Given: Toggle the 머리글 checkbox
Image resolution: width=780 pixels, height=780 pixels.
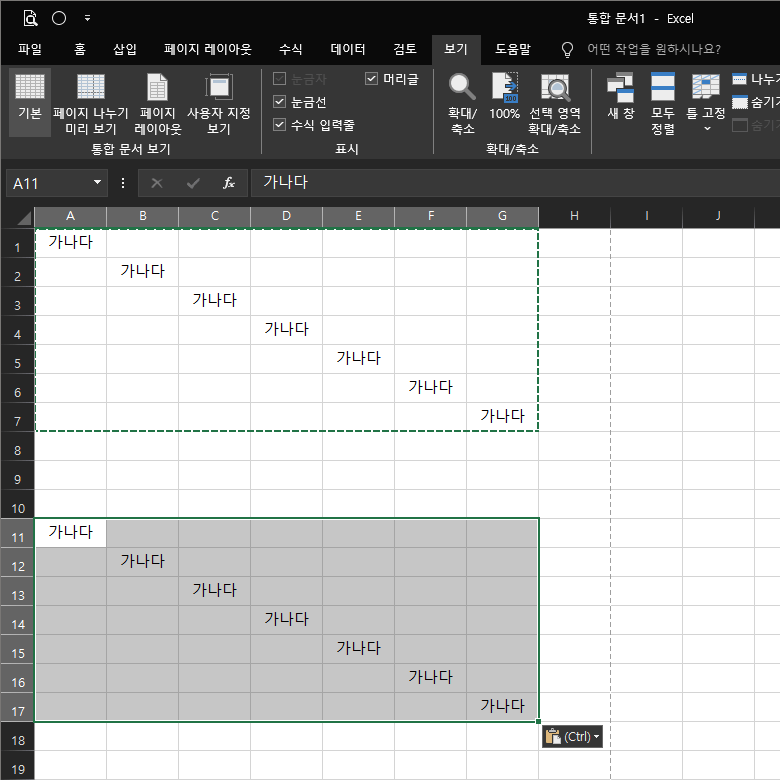Looking at the screenshot, I should tap(371, 79).
